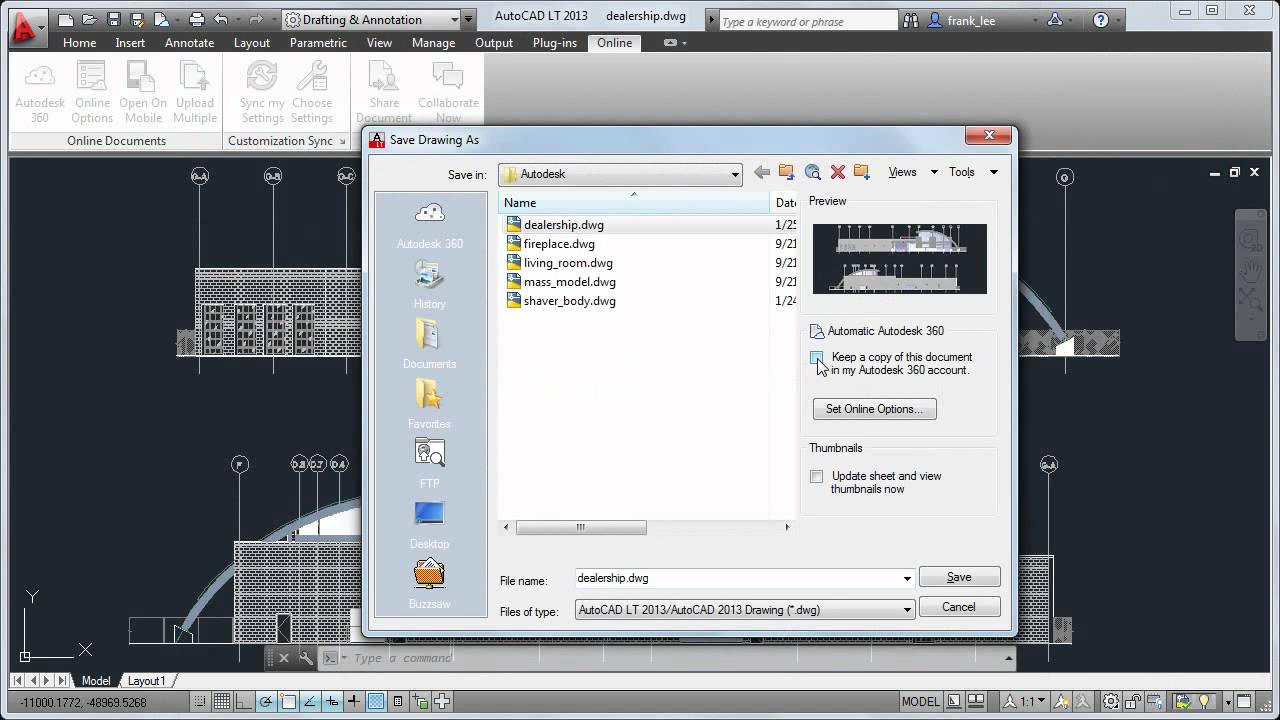Click the Up one level folder icon
Screen dimensions: 1280x720
tap(787, 172)
